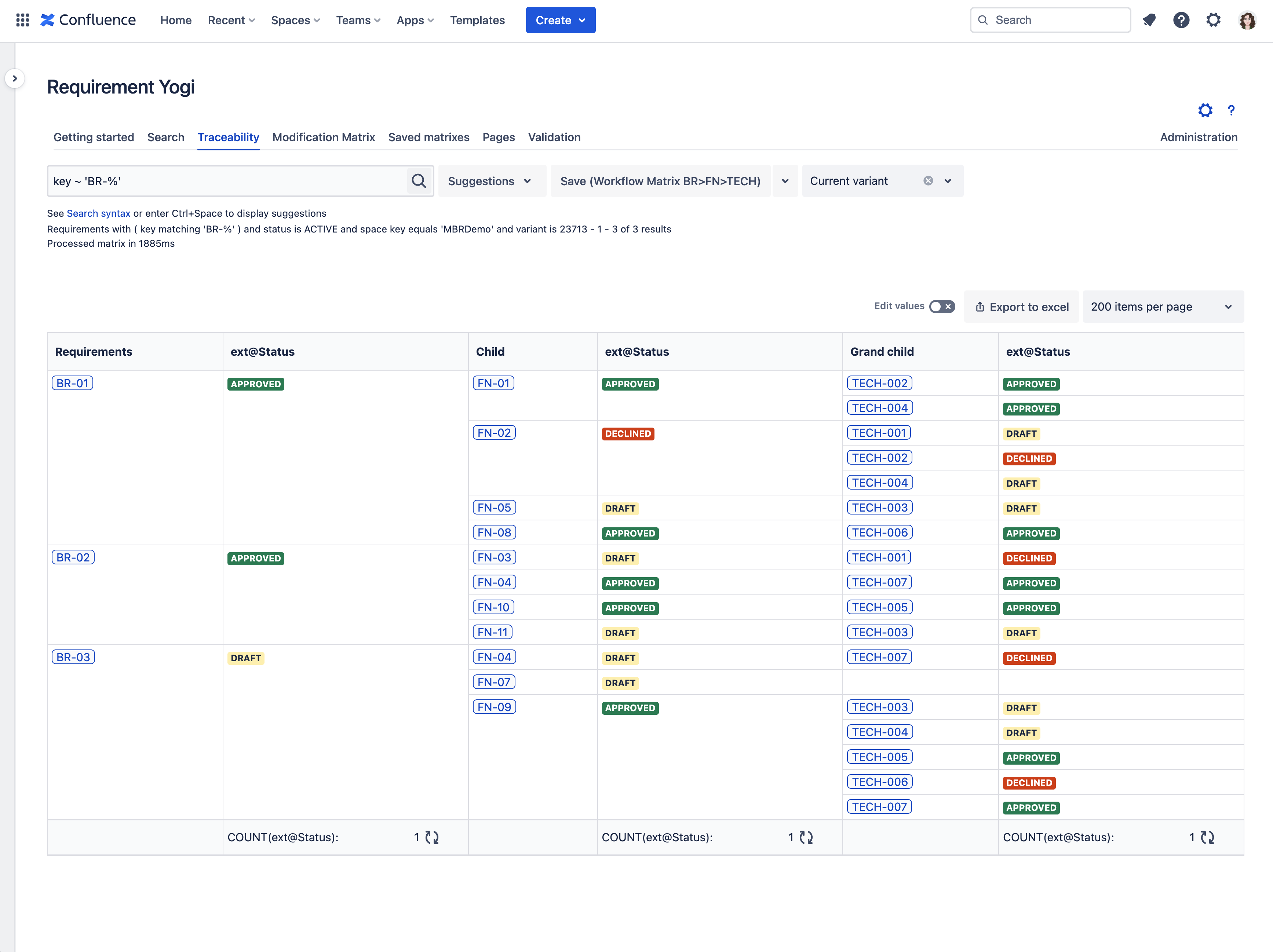Expand save options arrow beside Save button
1273x952 pixels.
coord(785,181)
